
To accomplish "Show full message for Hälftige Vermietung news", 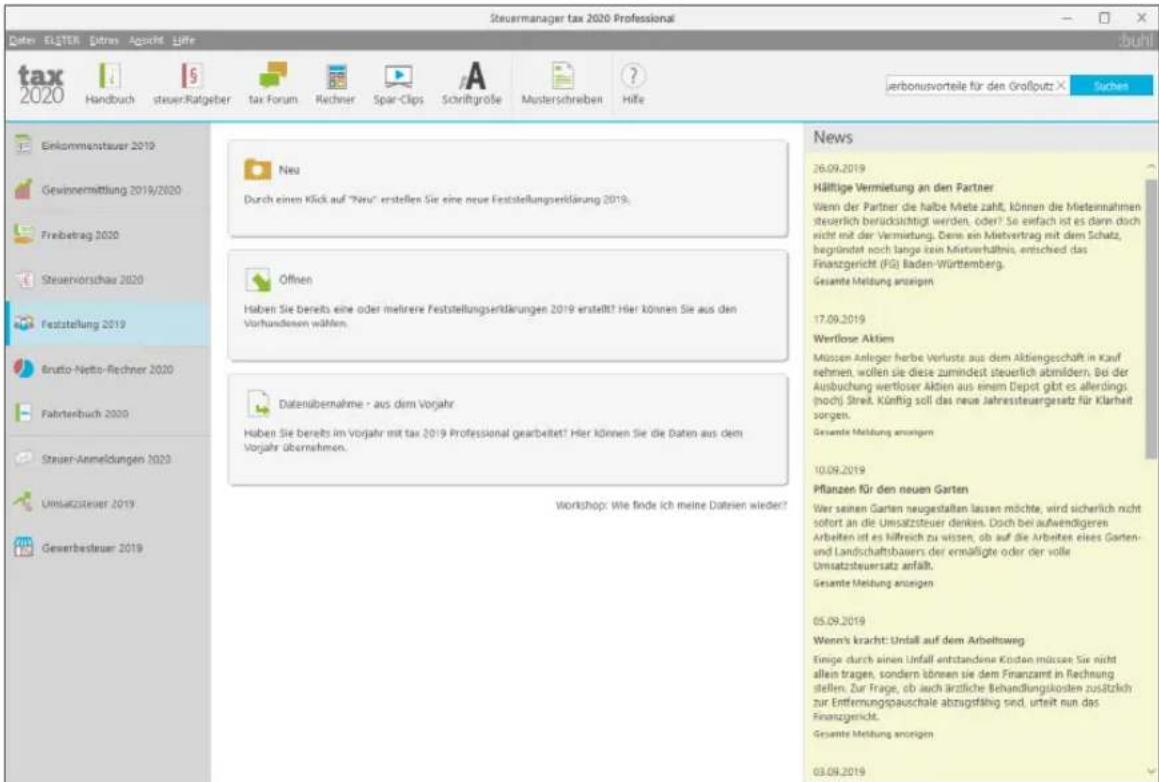I will (873, 282).
